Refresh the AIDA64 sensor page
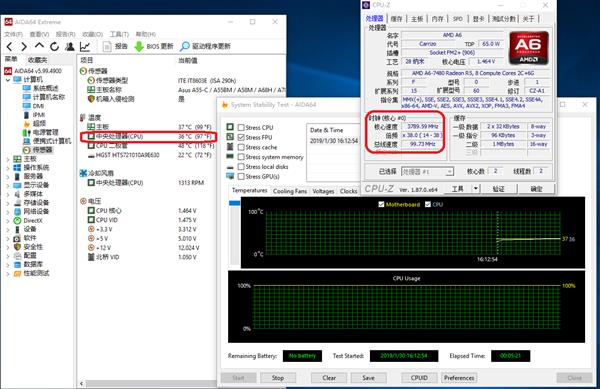Screen dimensions: 600x389 coord(54,47)
